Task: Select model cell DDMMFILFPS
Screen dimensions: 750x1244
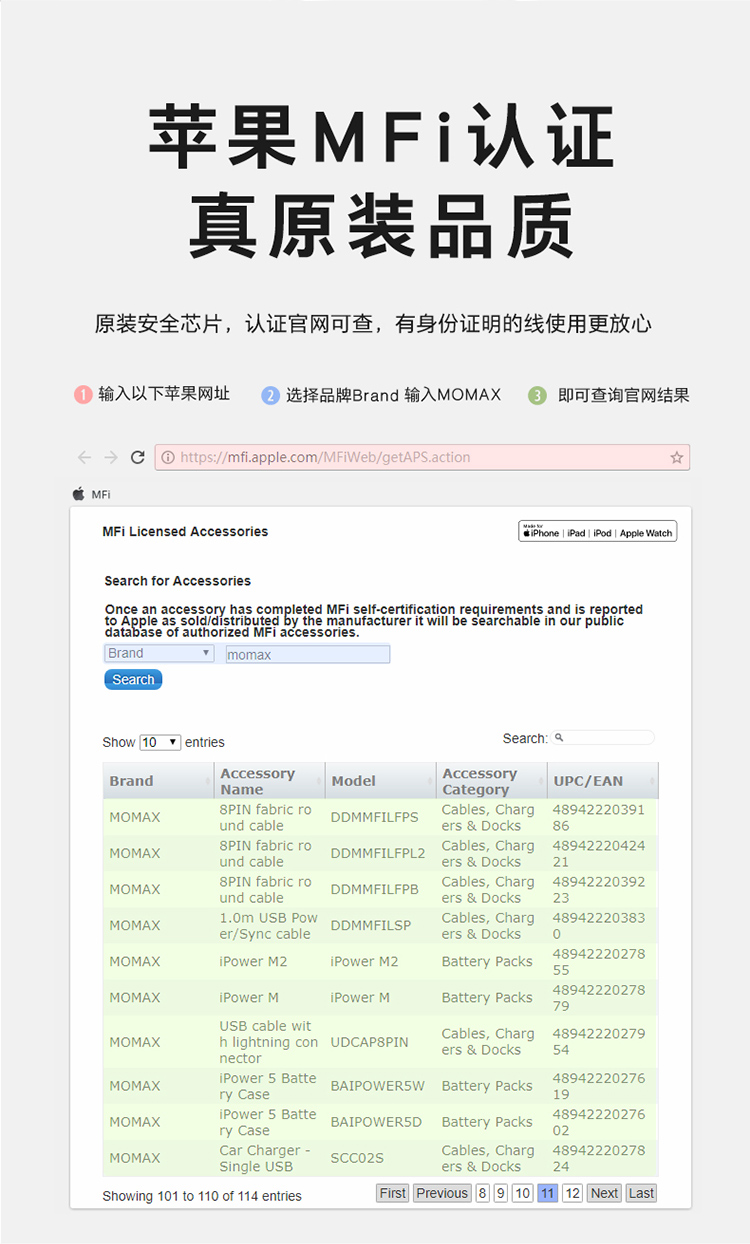Action: pos(374,817)
